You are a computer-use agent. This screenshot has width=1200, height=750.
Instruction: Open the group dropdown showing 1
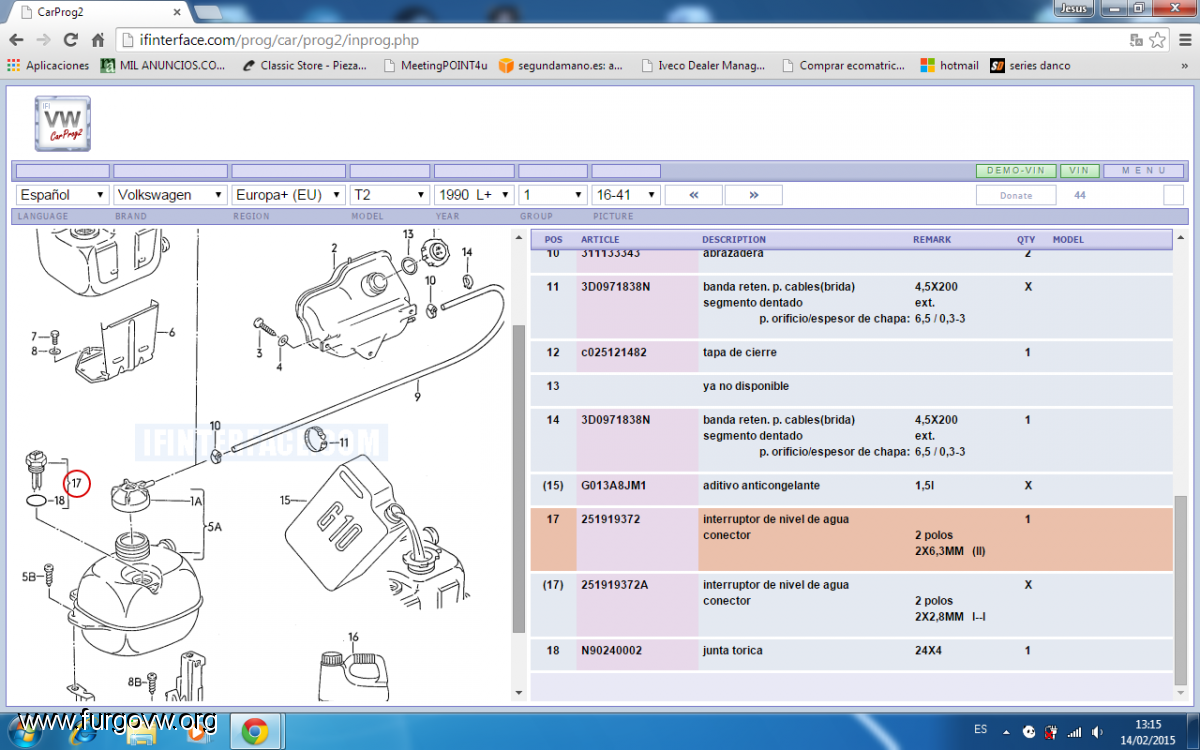tap(553, 195)
